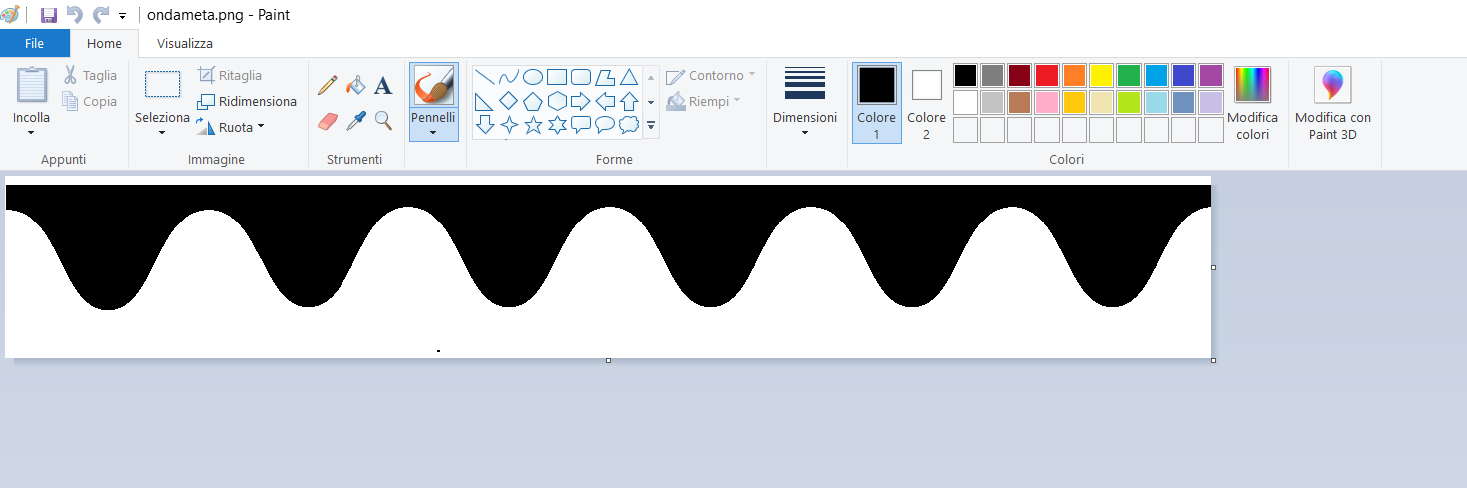Viewport: 1467px width, 488px height.
Task: Click the Save icon in title bar
Action: [48, 15]
